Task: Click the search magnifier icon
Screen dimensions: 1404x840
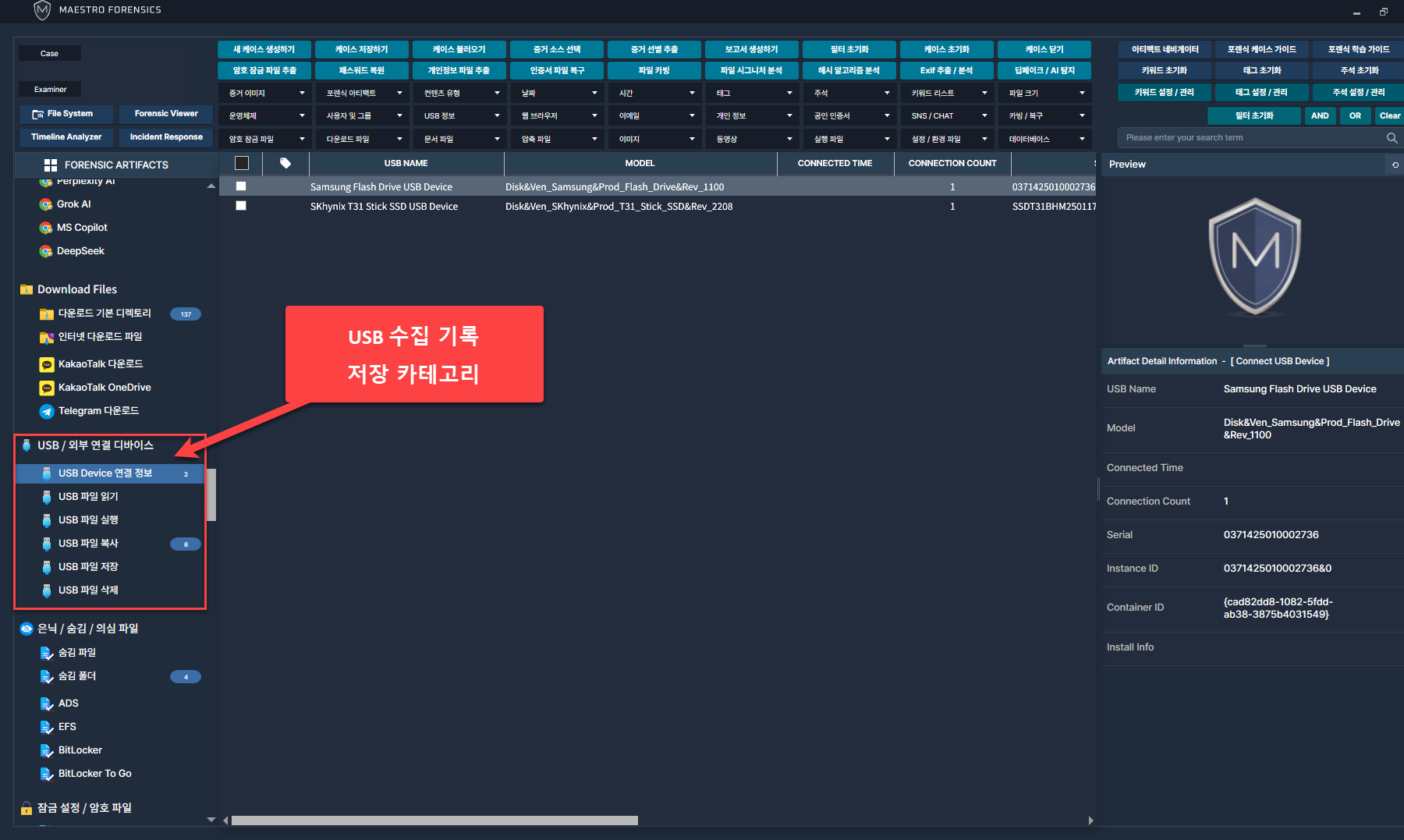Action: [1392, 138]
